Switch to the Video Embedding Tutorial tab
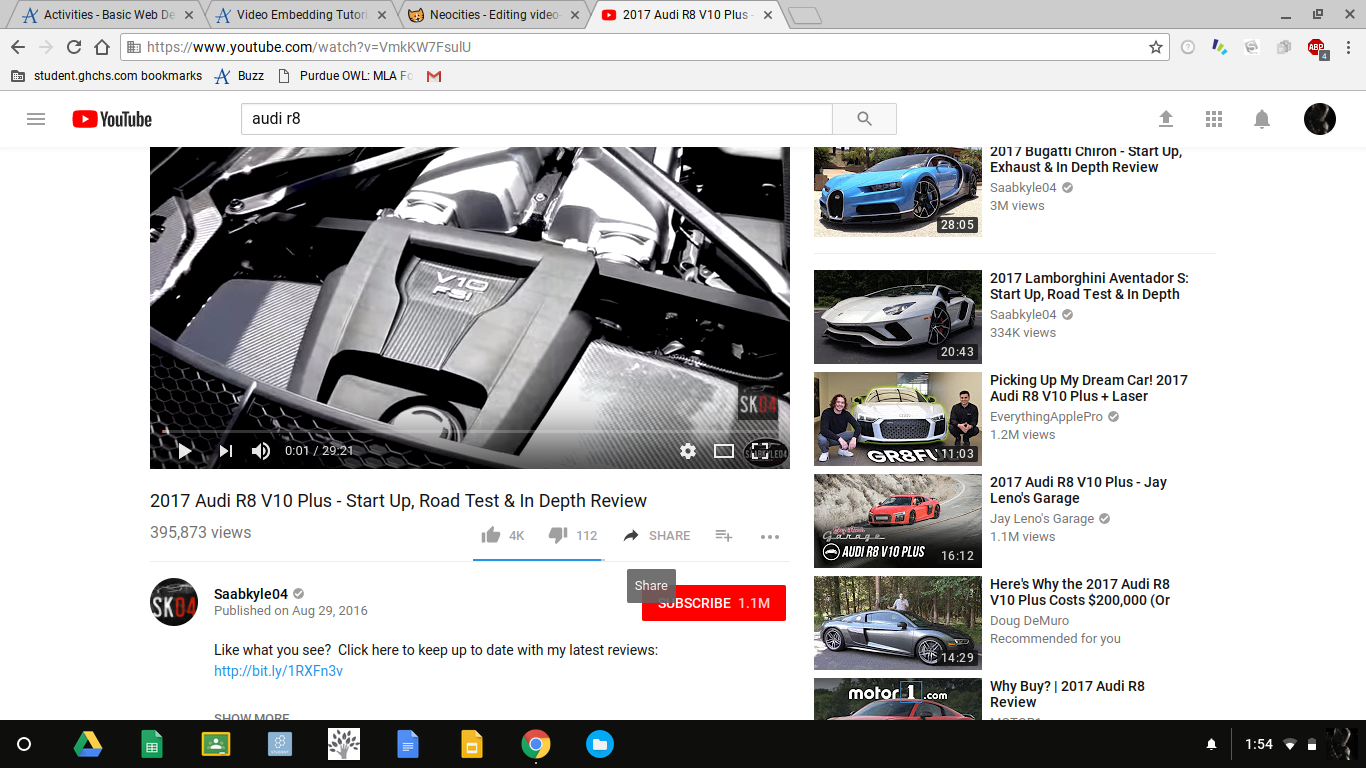Viewport: 1366px width, 768px height. click(x=300, y=15)
